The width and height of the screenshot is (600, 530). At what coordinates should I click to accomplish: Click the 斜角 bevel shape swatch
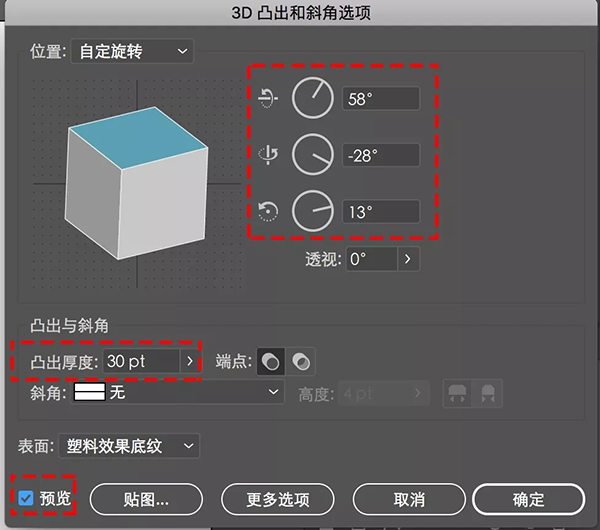point(90,392)
